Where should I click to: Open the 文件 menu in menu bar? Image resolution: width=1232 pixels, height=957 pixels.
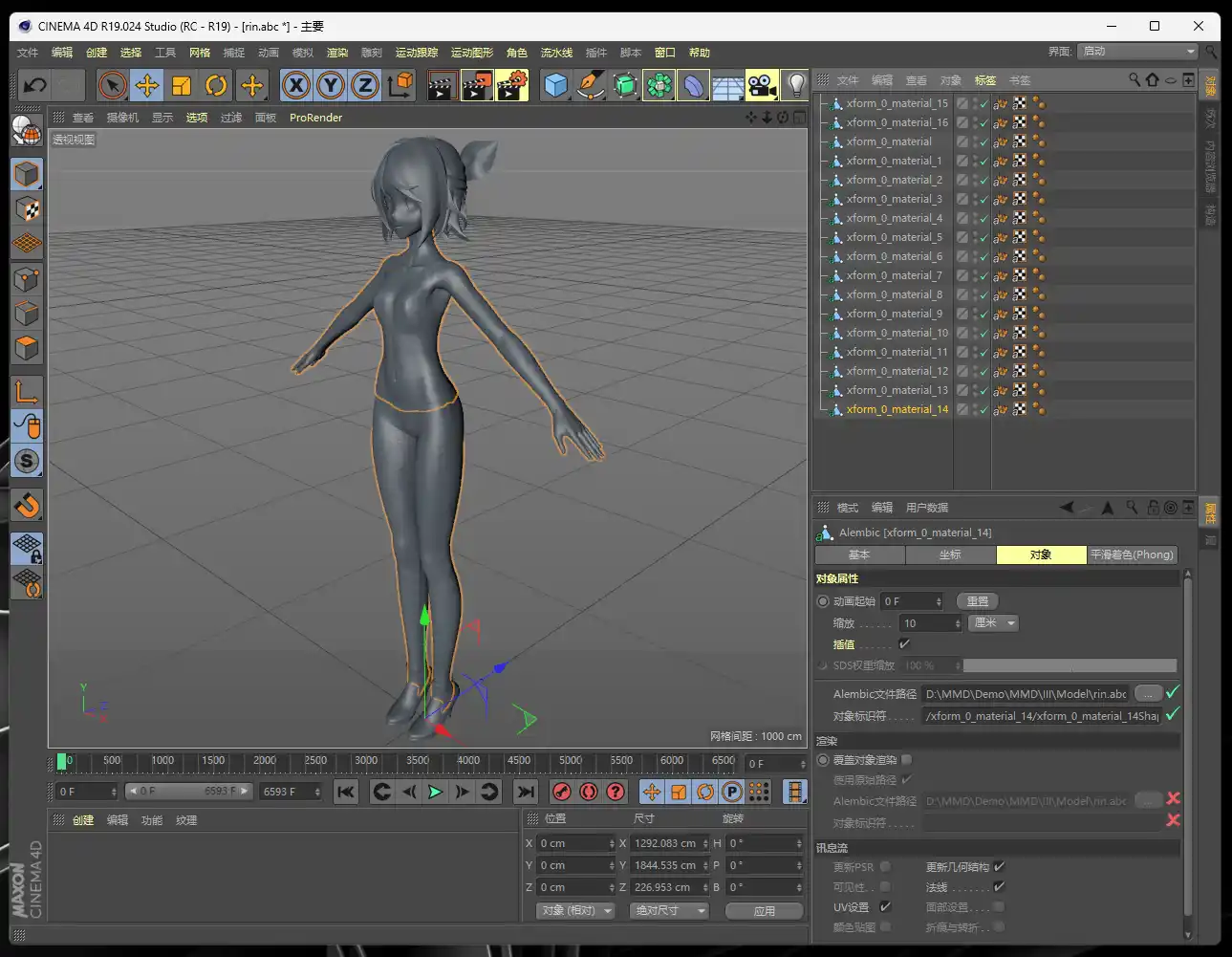(28, 53)
